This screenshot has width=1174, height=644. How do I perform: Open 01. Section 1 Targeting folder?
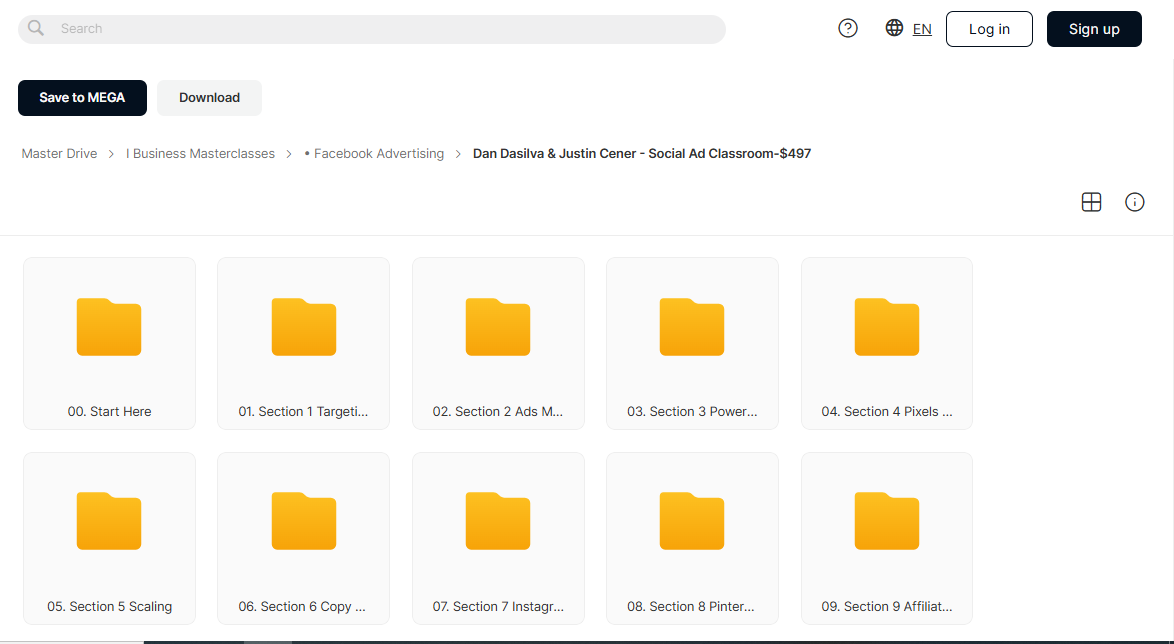(303, 344)
